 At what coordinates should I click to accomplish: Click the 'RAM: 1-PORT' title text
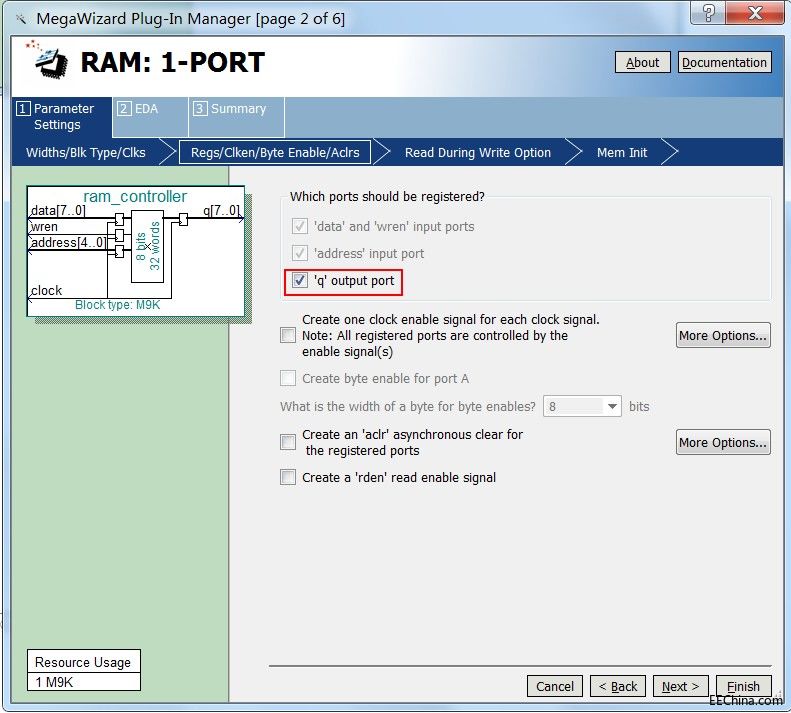(173, 63)
